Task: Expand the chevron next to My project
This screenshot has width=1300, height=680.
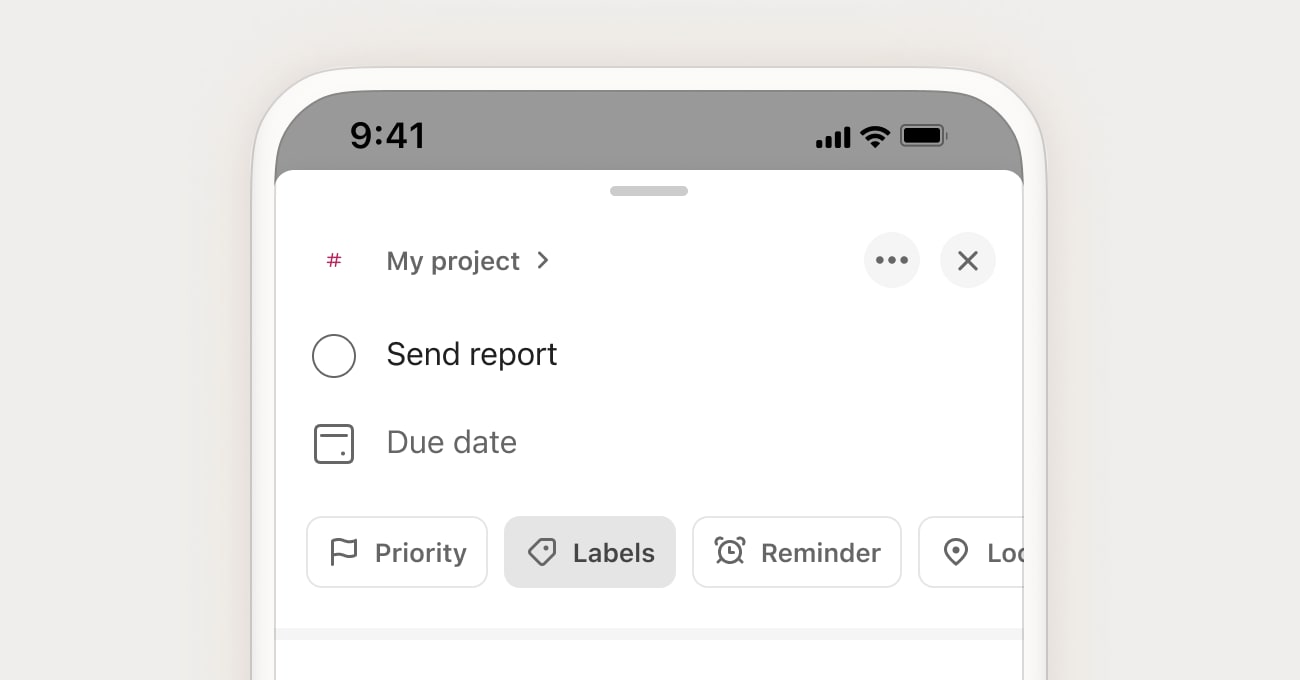Action: tap(543, 260)
